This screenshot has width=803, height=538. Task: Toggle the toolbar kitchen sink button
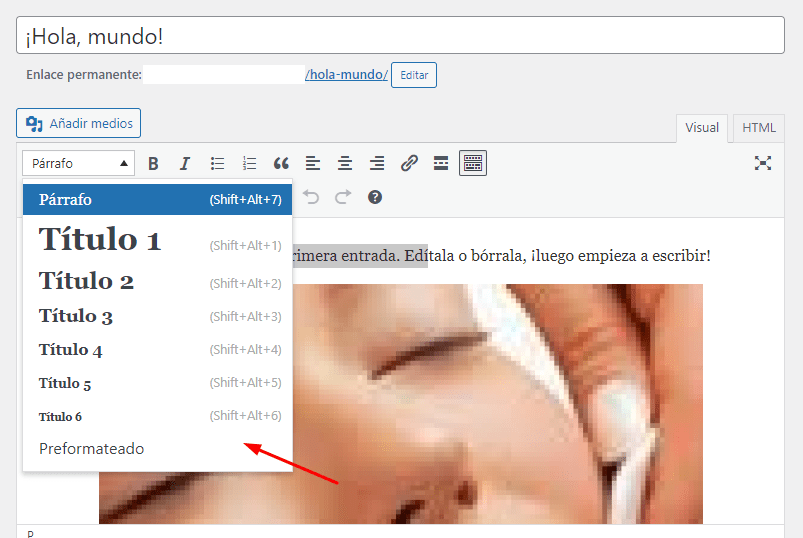pos(473,163)
